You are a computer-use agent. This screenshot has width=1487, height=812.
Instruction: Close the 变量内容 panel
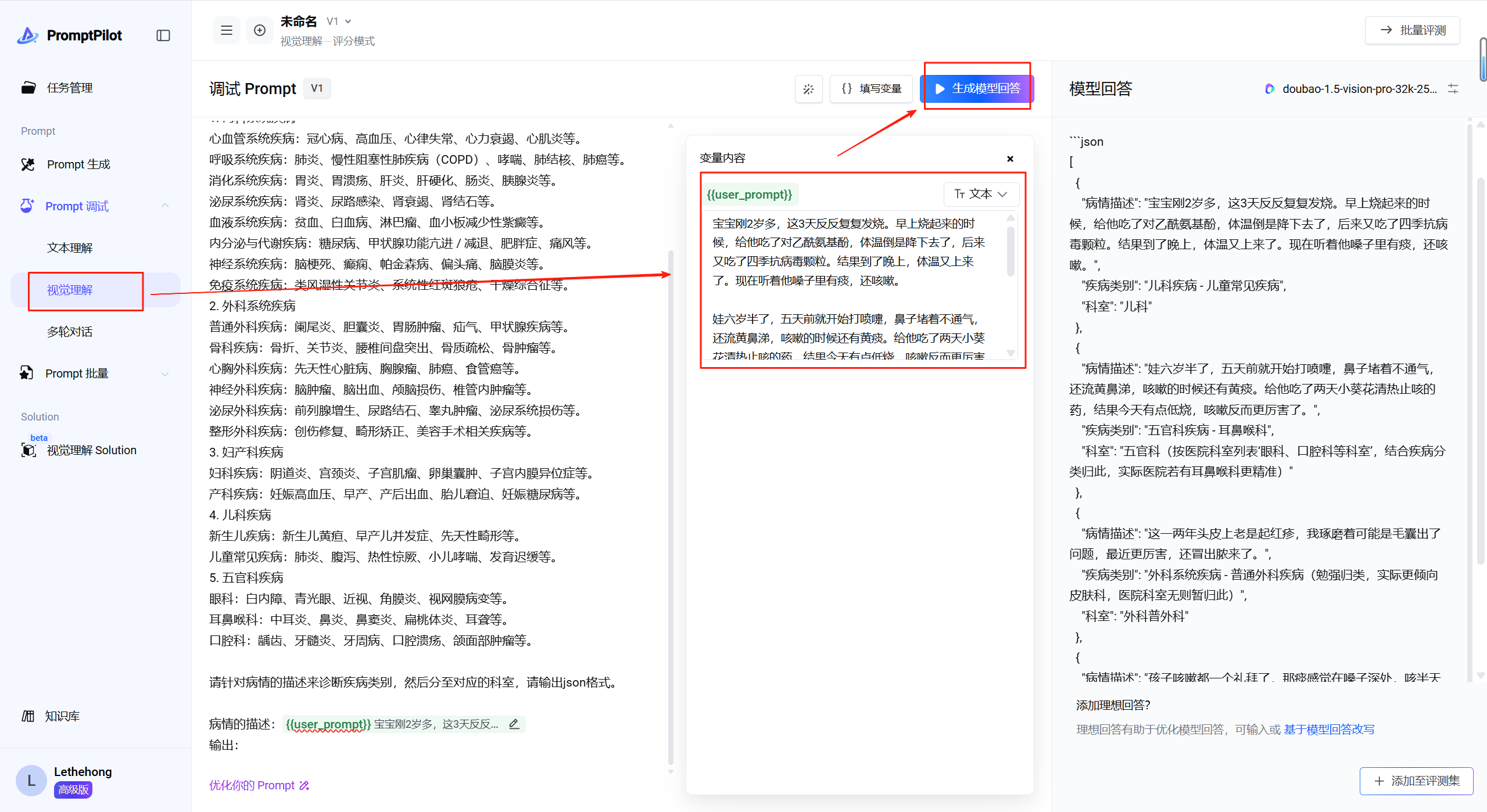pyautogui.click(x=1010, y=159)
